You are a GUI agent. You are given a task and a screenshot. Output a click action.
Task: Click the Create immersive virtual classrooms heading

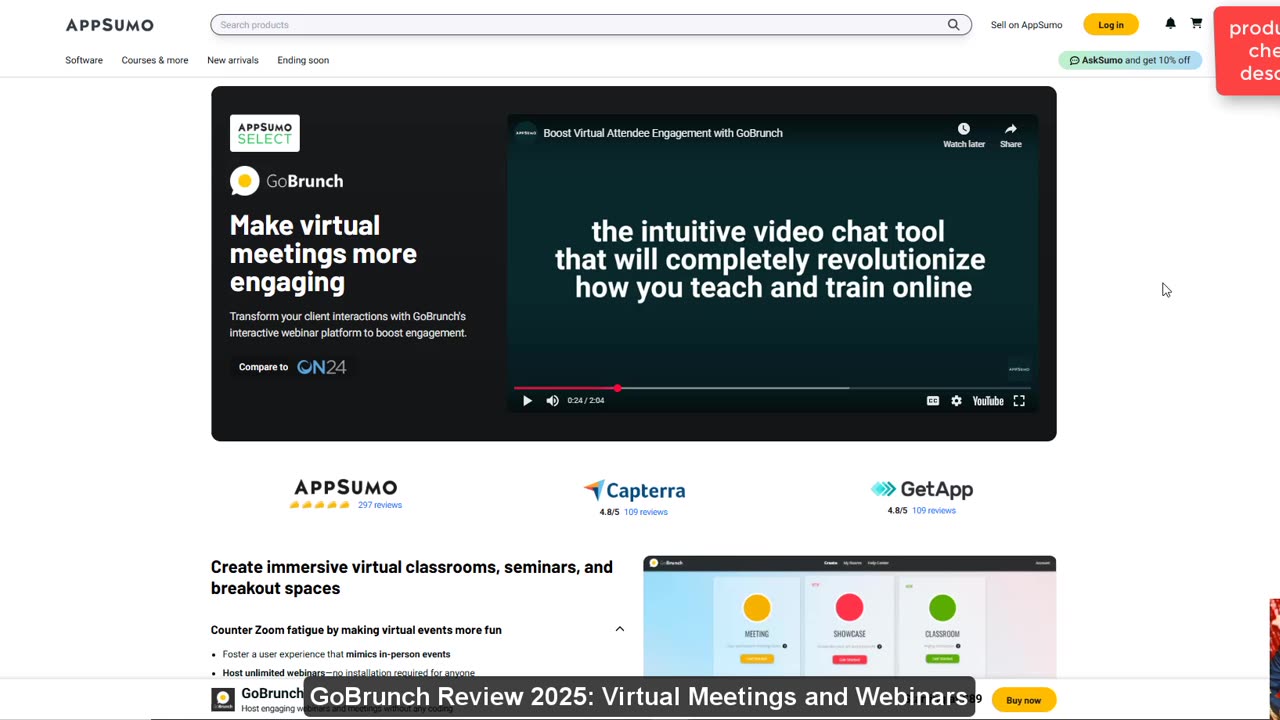point(412,578)
